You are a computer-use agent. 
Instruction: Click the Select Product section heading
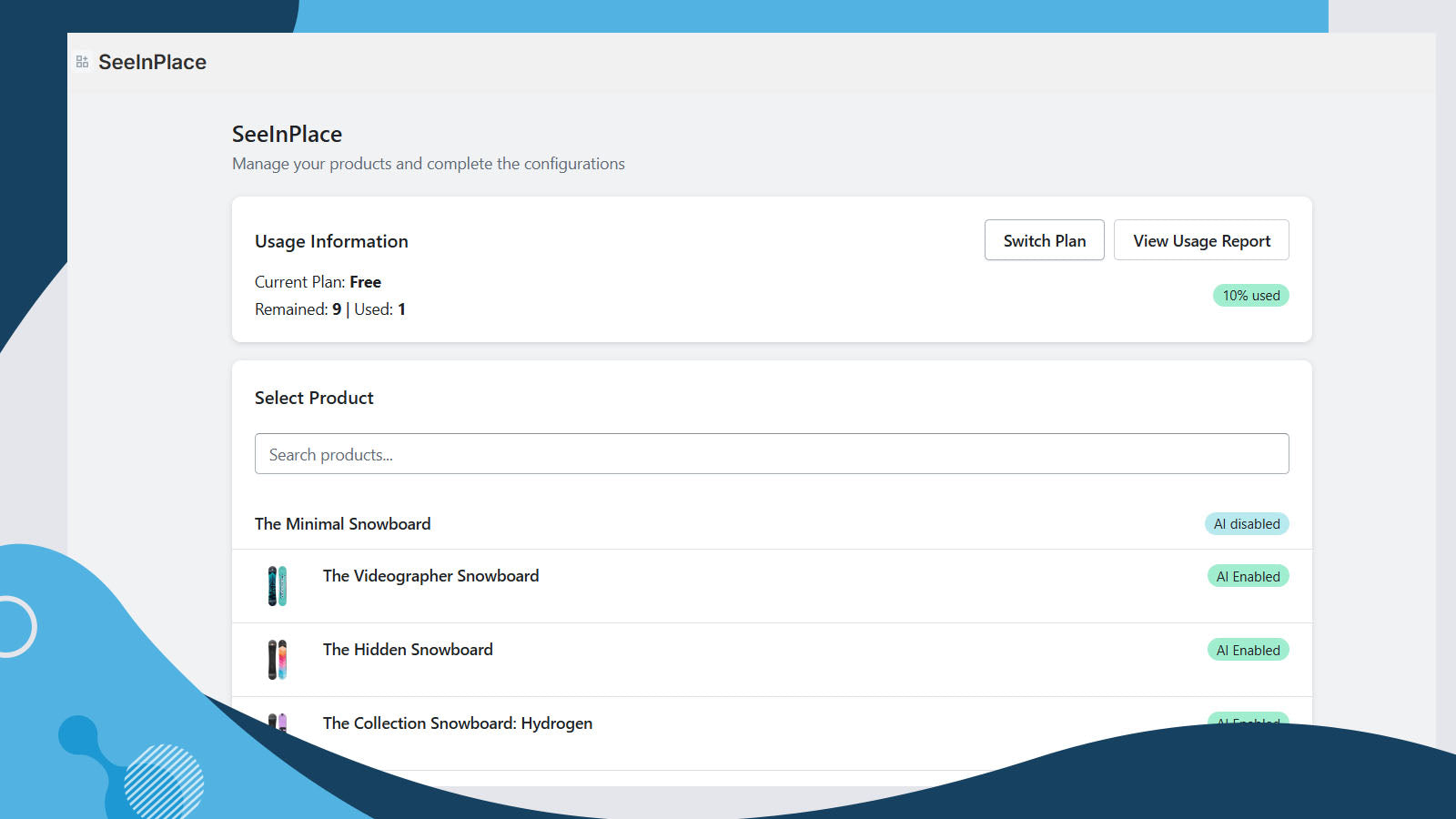point(314,398)
